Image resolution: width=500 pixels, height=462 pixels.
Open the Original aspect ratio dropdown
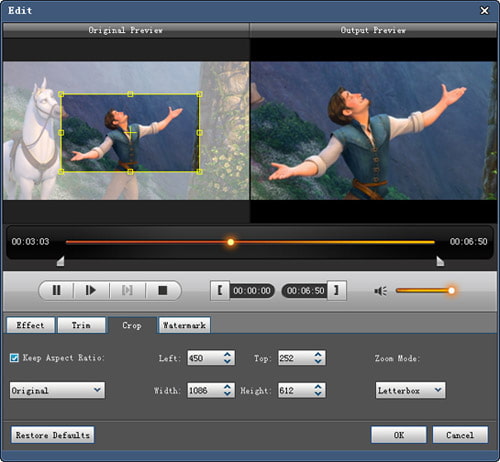[57, 390]
